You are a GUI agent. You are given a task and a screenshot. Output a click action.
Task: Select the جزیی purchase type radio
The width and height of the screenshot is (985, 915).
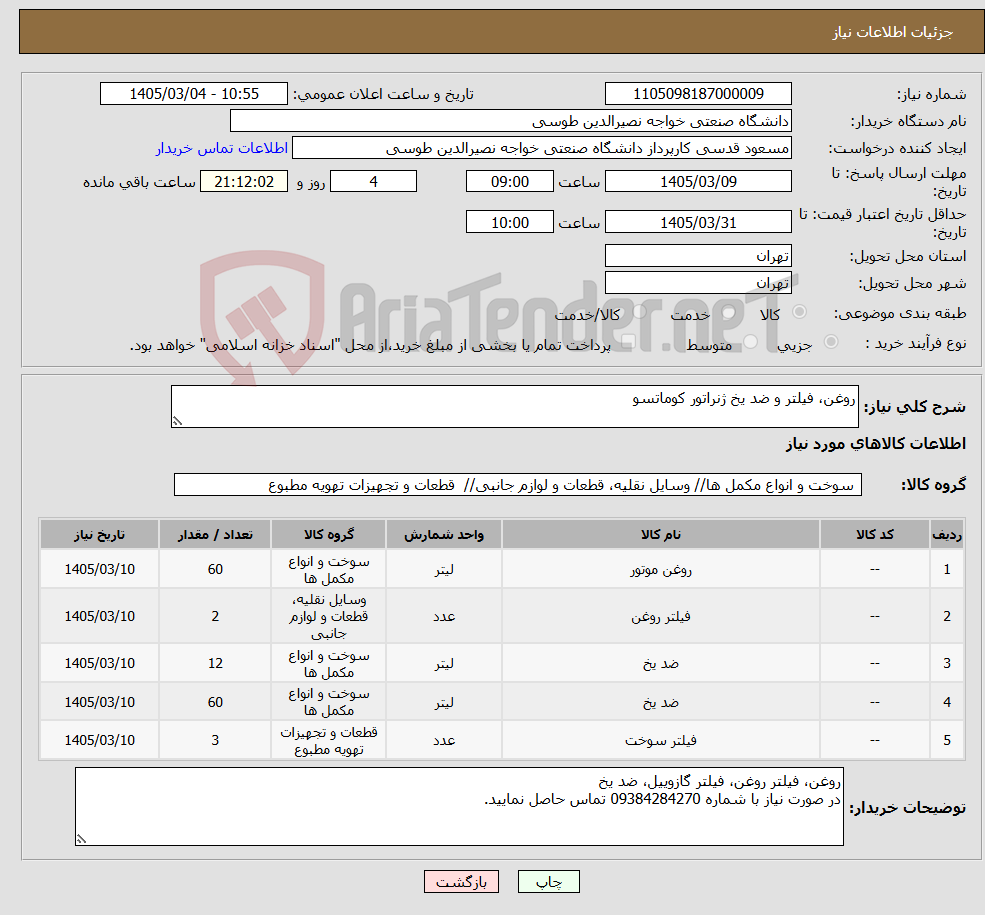(x=831, y=342)
